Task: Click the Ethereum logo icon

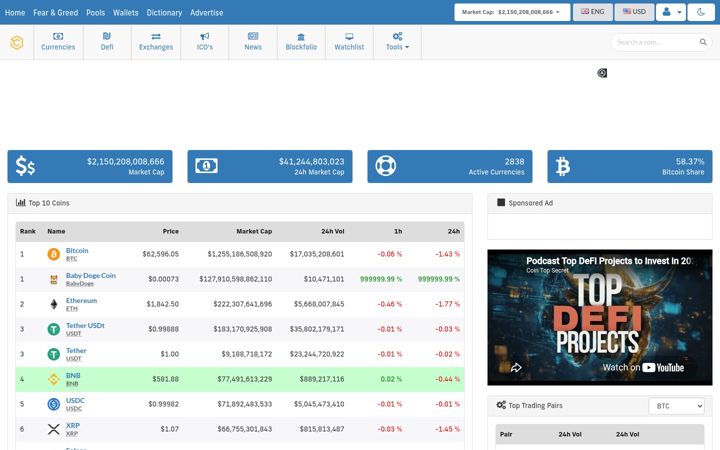Action: coord(54,304)
